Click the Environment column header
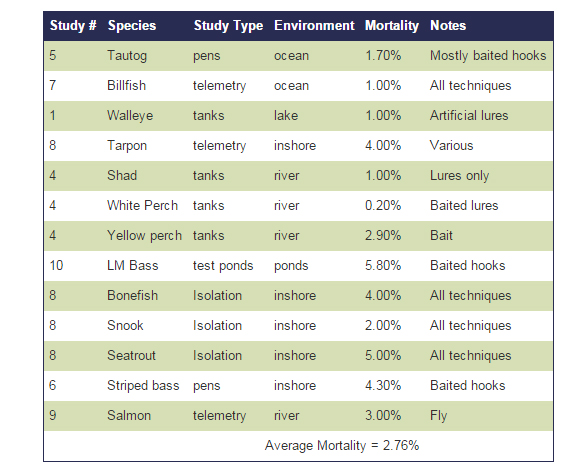The height and width of the screenshot is (476, 579). click(x=314, y=25)
